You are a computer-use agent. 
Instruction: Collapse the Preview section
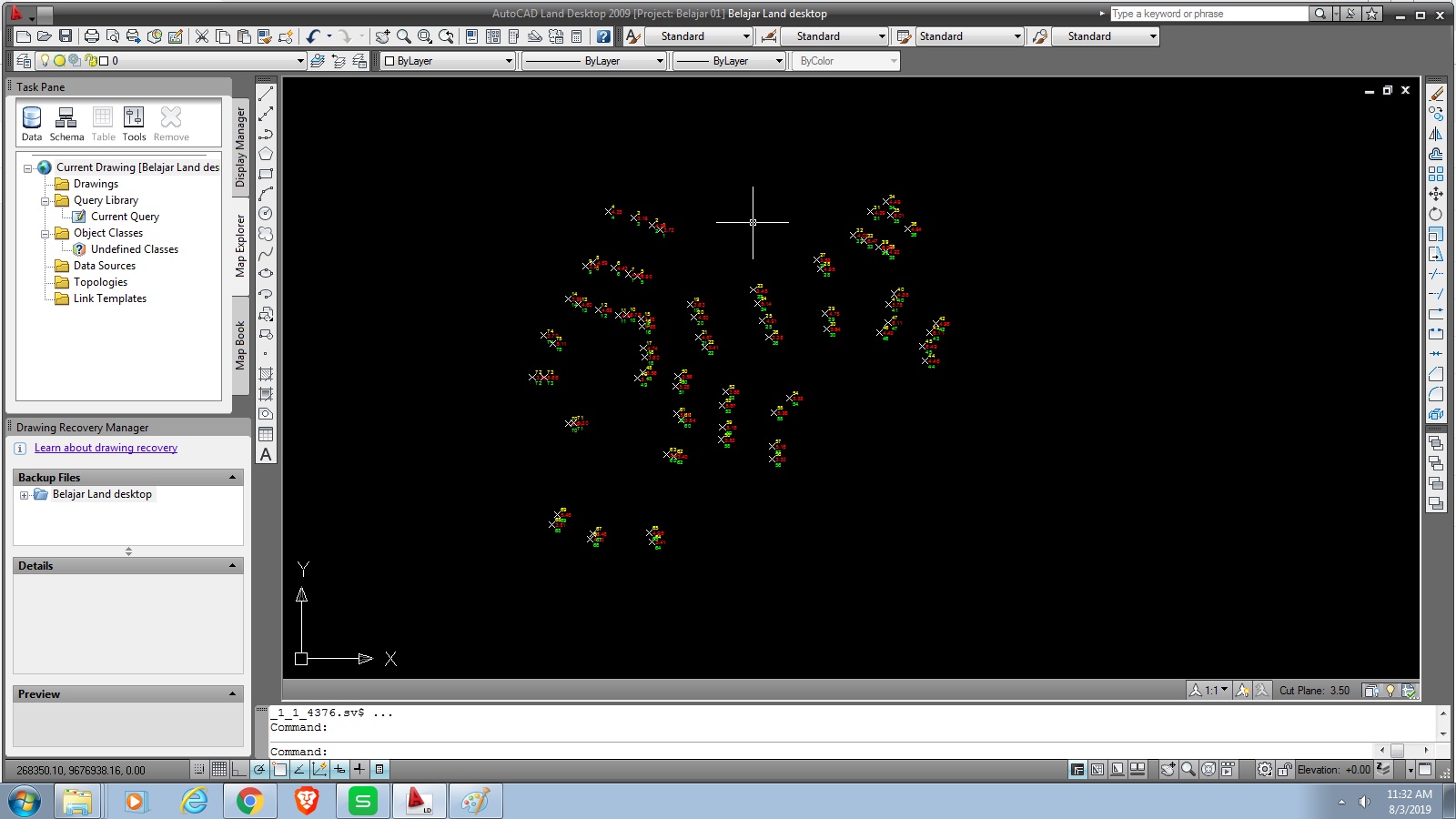click(232, 693)
